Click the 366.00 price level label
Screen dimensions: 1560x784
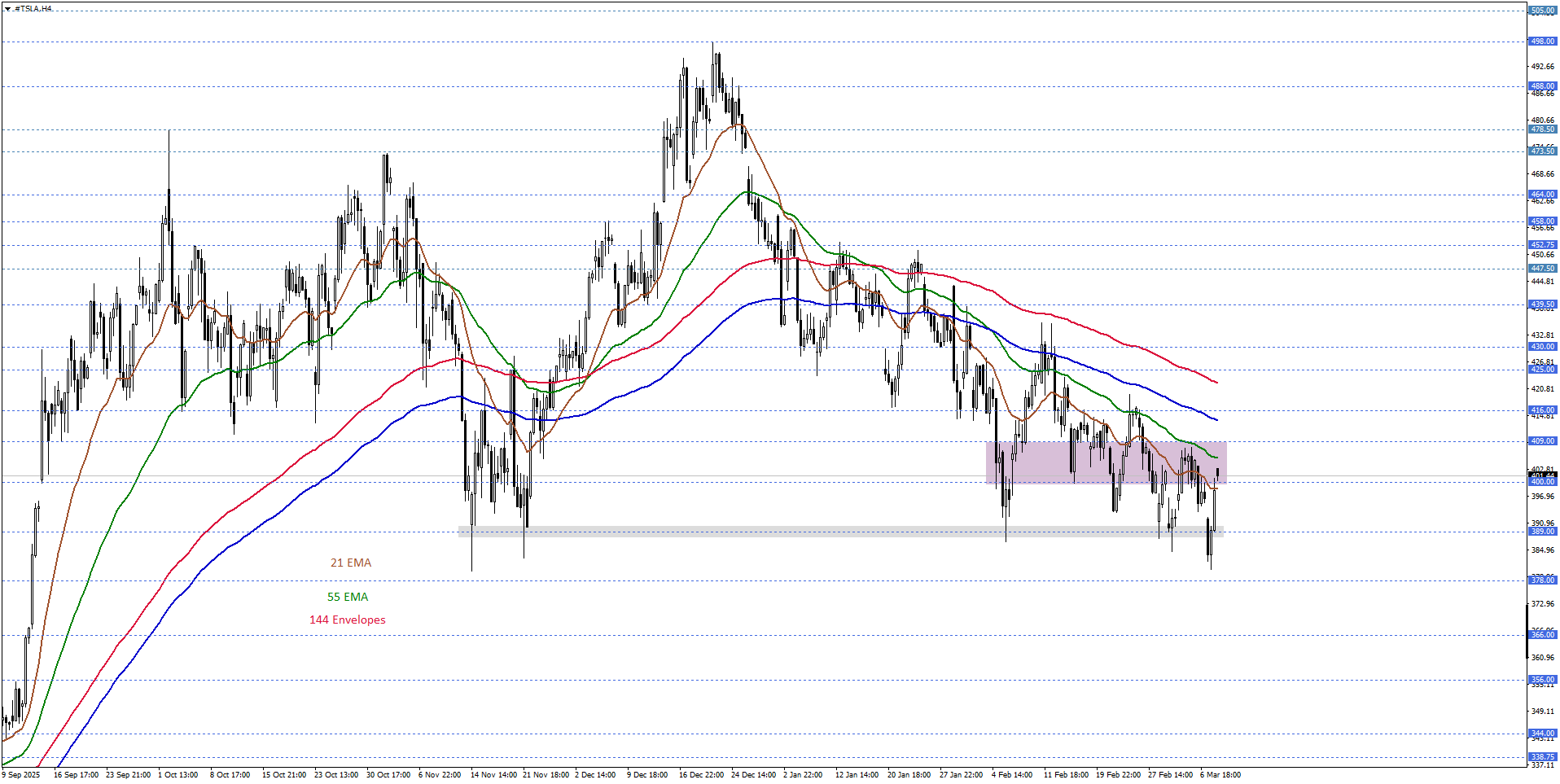1542,635
